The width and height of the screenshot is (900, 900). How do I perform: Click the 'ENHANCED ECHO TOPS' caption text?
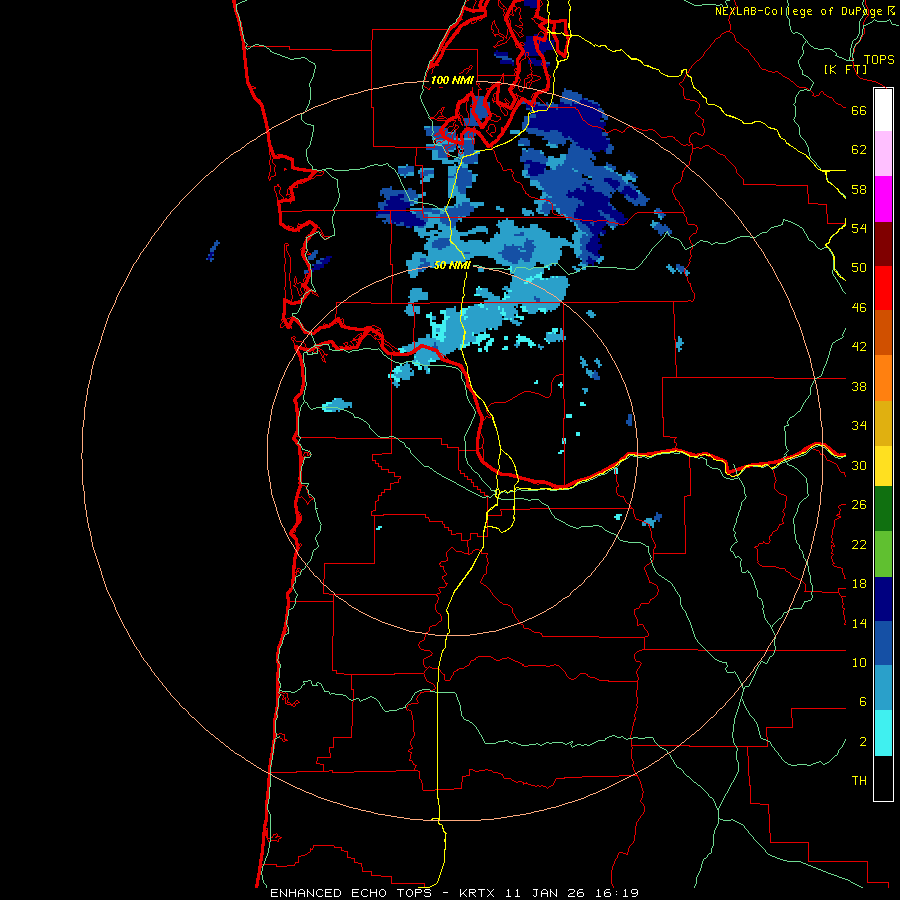355,893
